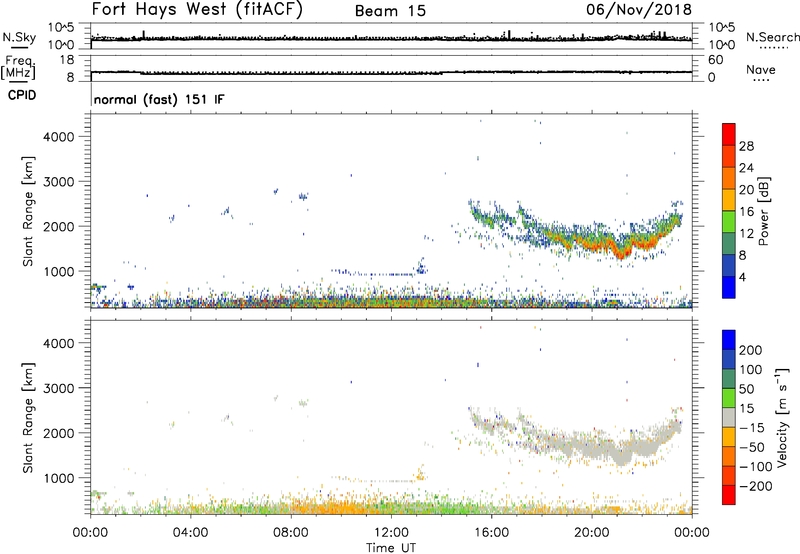The width and height of the screenshot is (800, 554).
Task: Pick the gray -15 to 15 velocity colorbar segment
Action: pyautogui.click(x=729, y=418)
